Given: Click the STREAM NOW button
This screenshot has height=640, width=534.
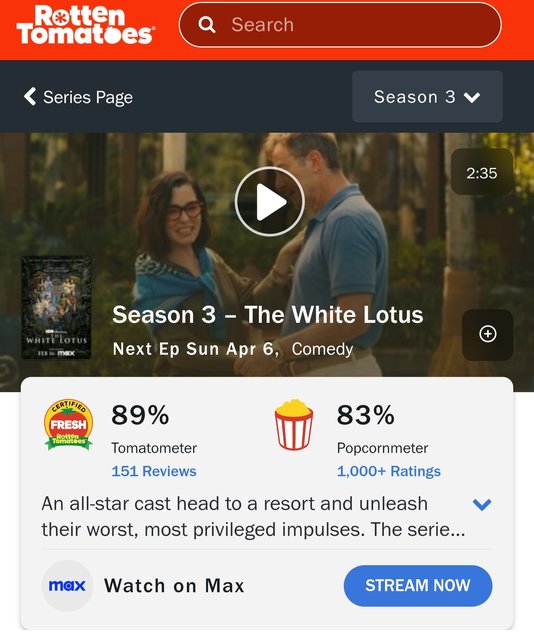Looking at the screenshot, I should [x=418, y=586].
